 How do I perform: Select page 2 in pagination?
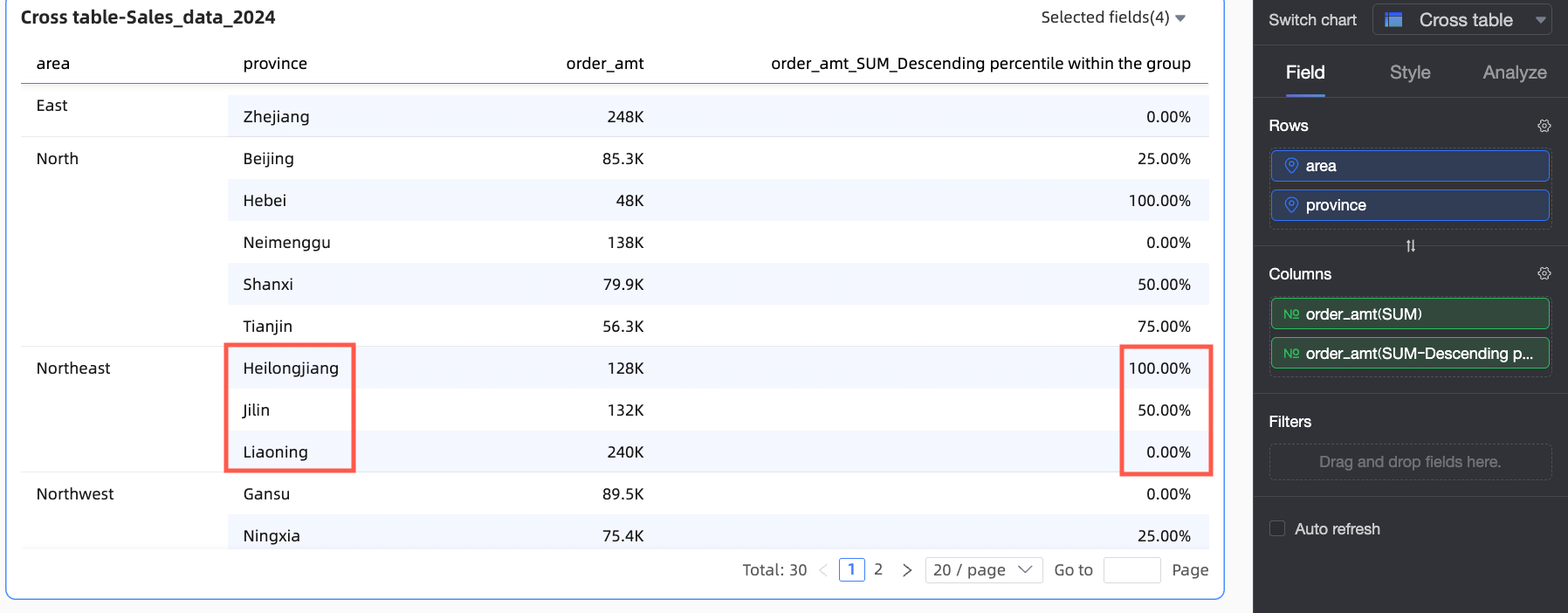(878, 569)
